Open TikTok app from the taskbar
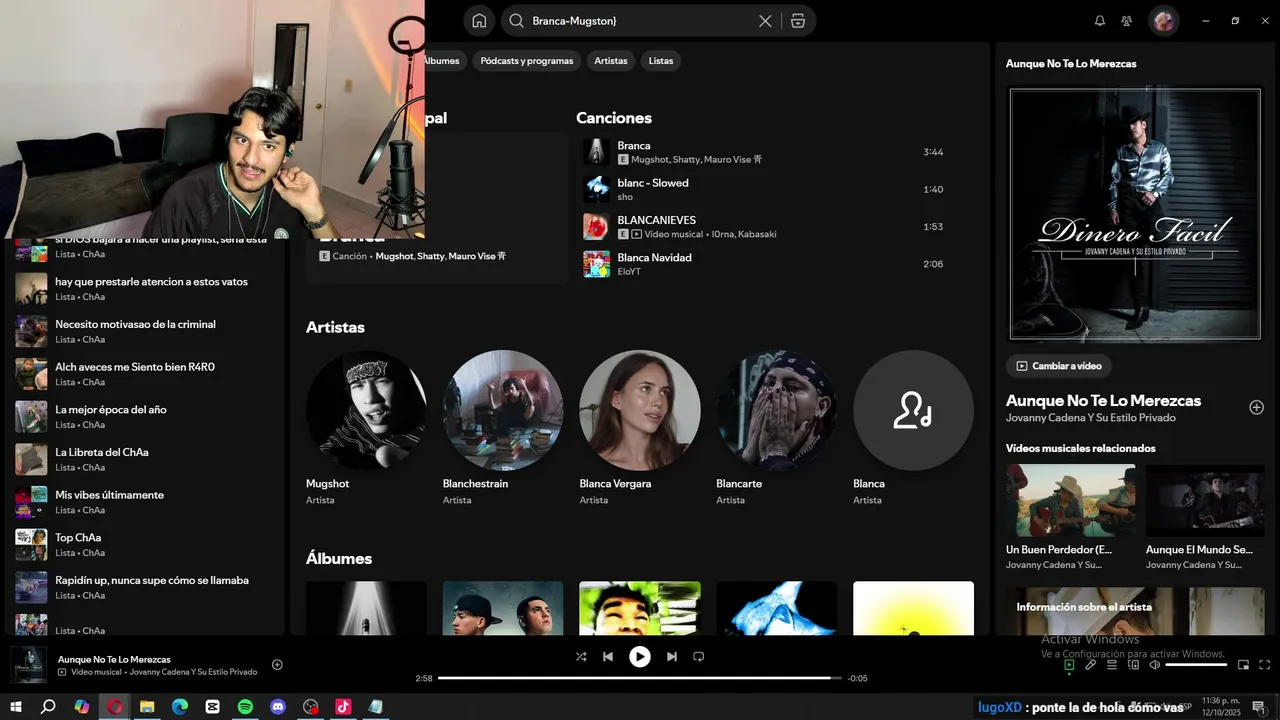The height and width of the screenshot is (720, 1280). [x=343, y=706]
